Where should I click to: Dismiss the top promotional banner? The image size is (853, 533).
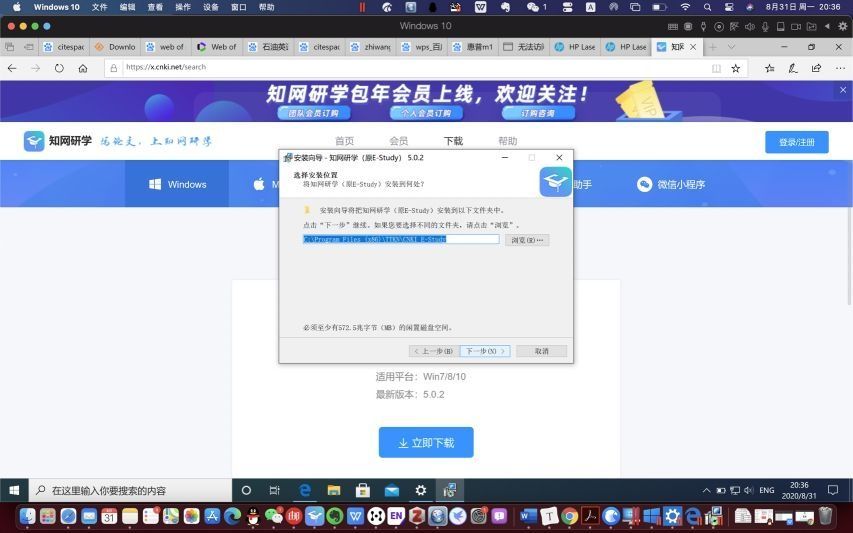[x=843, y=90]
